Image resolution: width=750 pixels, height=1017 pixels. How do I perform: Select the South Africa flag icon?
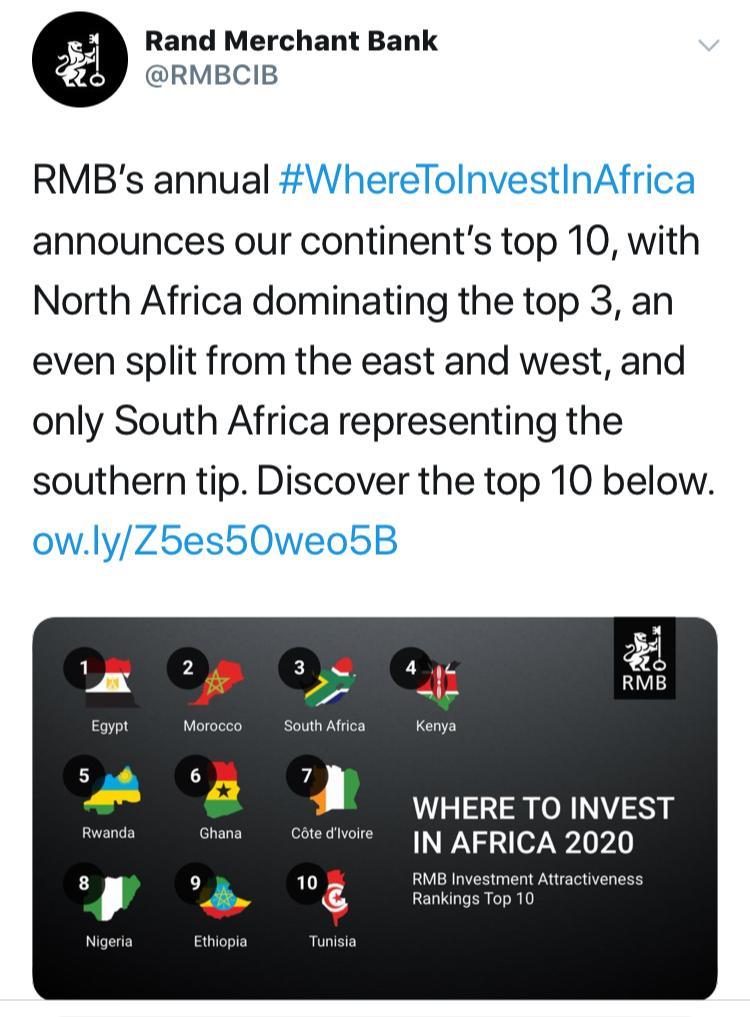click(331, 682)
